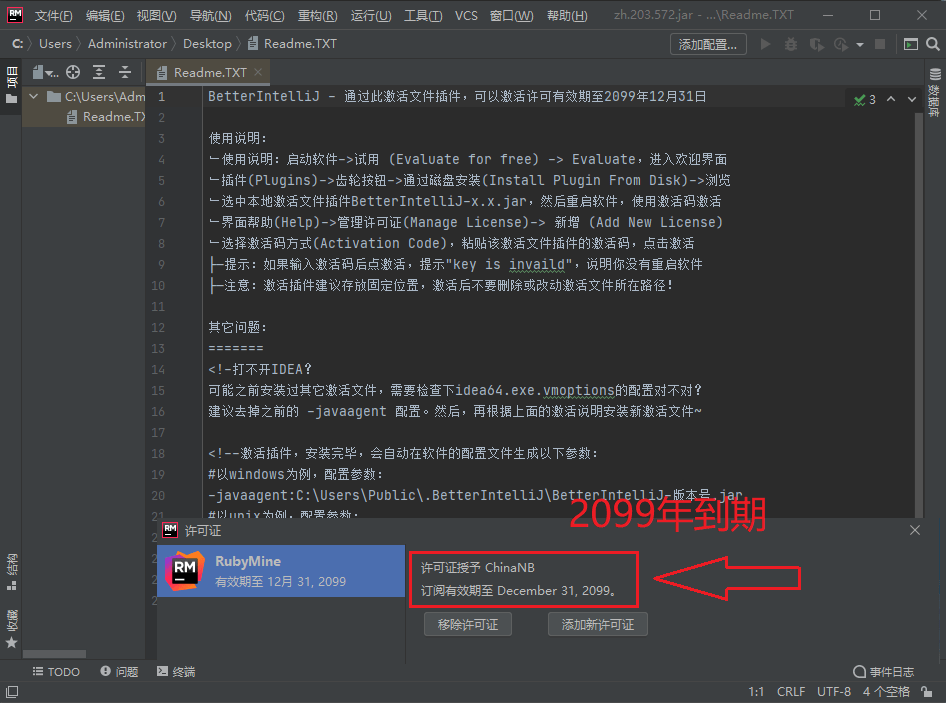Open the 运行(U) menu
Image resolution: width=946 pixels, height=703 pixels.
tap(371, 16)
